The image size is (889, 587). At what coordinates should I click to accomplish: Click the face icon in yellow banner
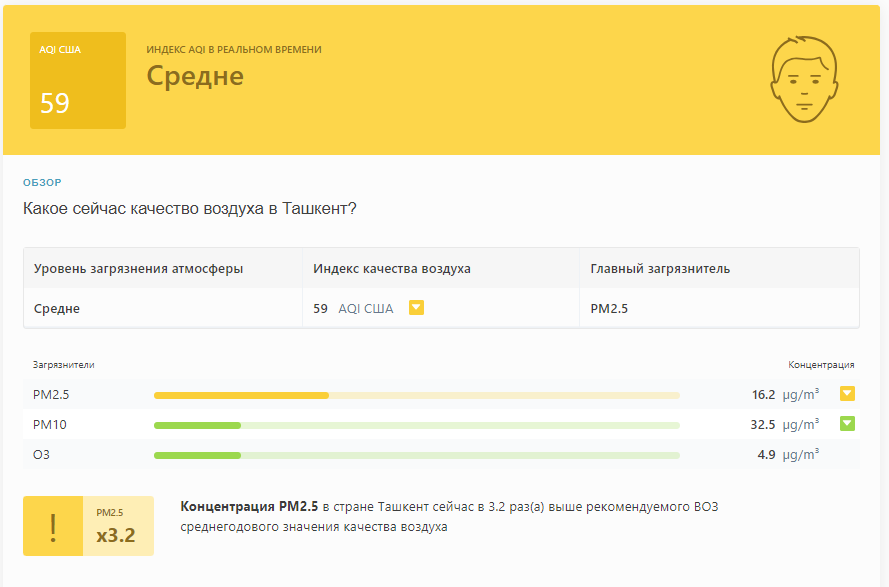804,79
